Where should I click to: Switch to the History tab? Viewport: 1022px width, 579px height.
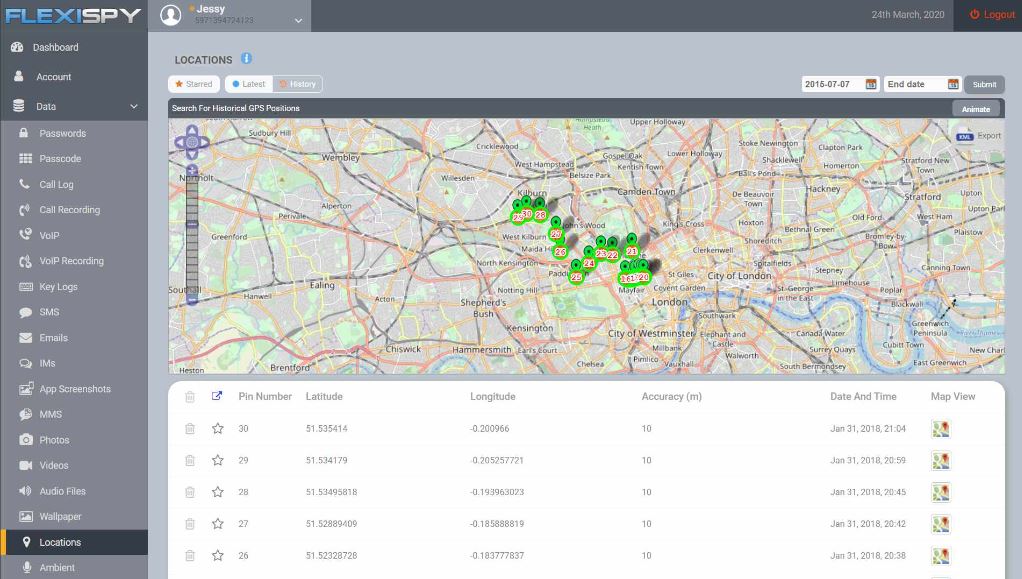298,84
